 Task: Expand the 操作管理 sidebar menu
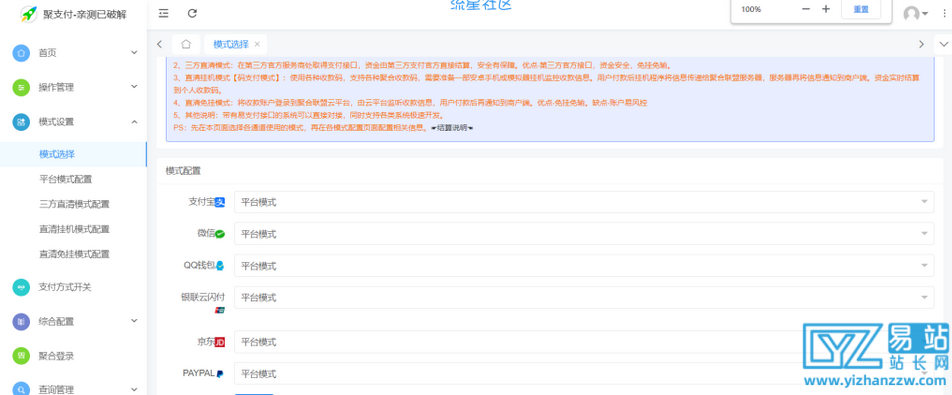tap(134, 87)
